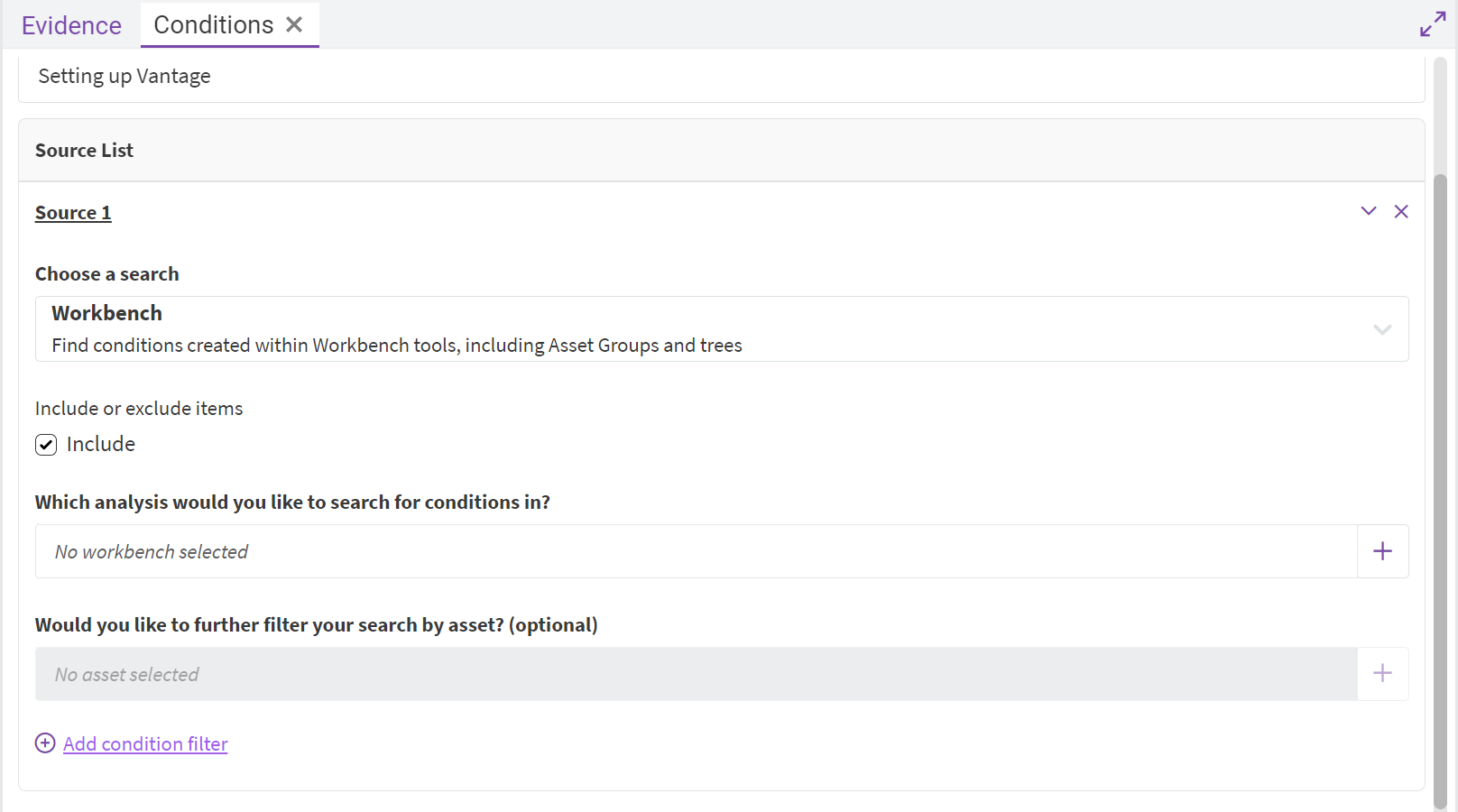Image resolution: width=1458 pixels, height=812 pixels.
Task: Open the Workbench search dropdown
Action: [x=704, y=329]
